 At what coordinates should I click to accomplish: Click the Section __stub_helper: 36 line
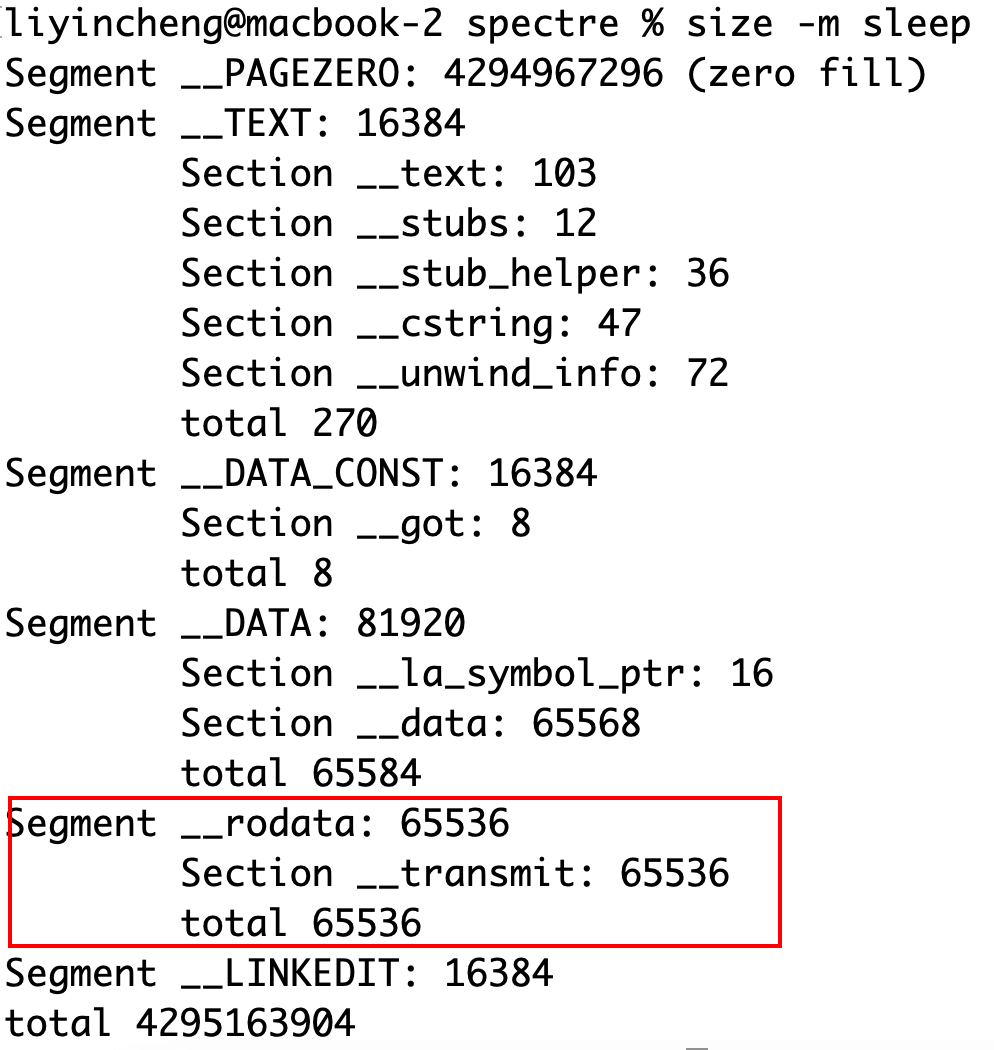(x=455, y=275)
